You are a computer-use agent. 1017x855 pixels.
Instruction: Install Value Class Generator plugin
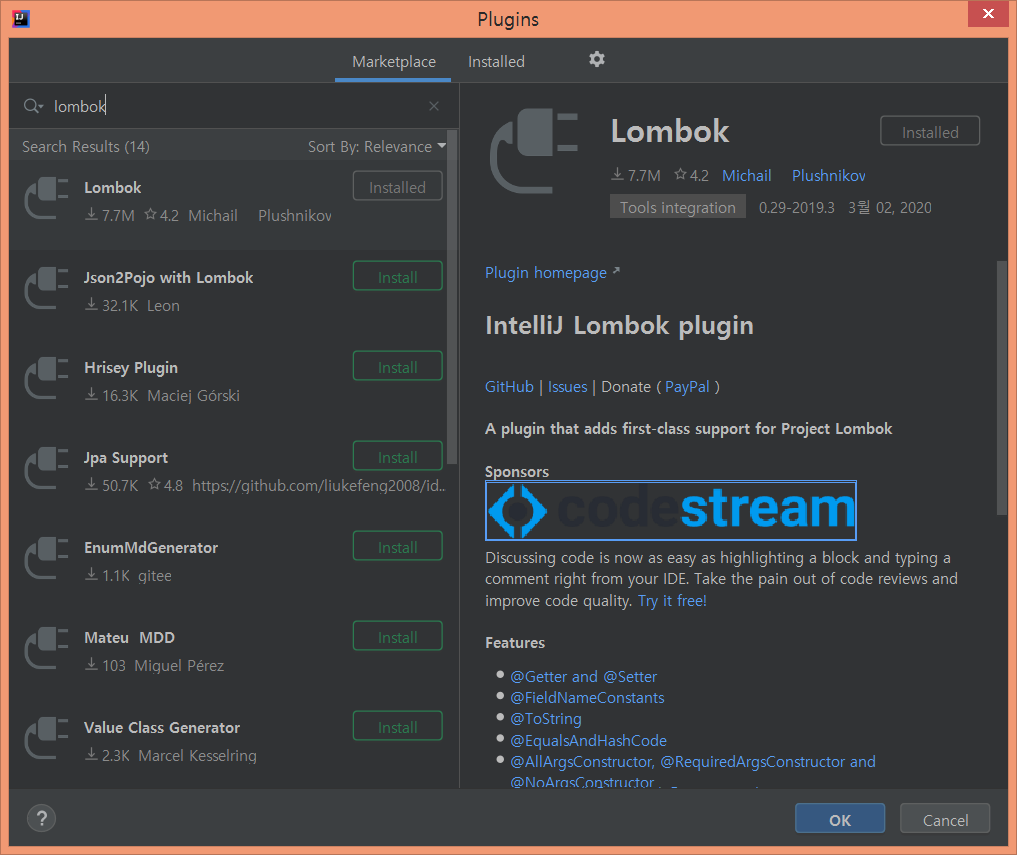pos(398,727)
